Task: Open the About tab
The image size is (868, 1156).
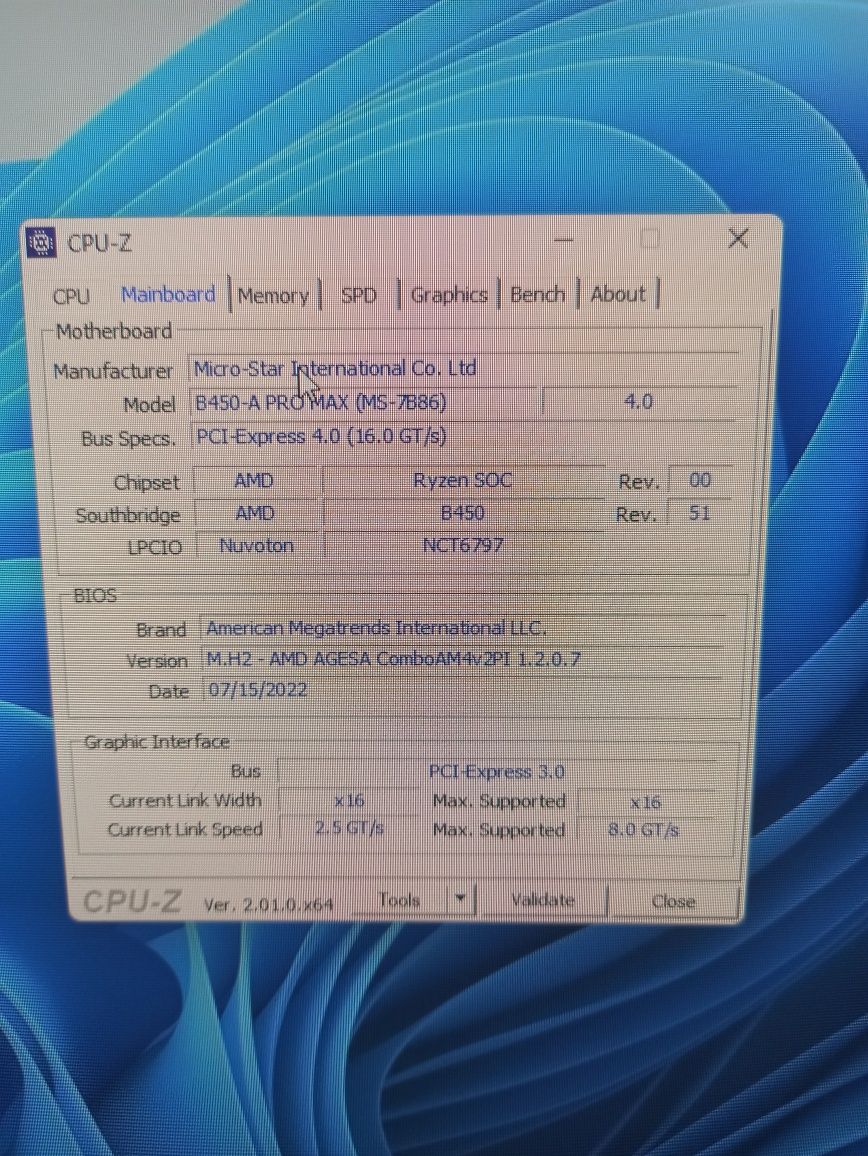Action: (x=618, y=294)
